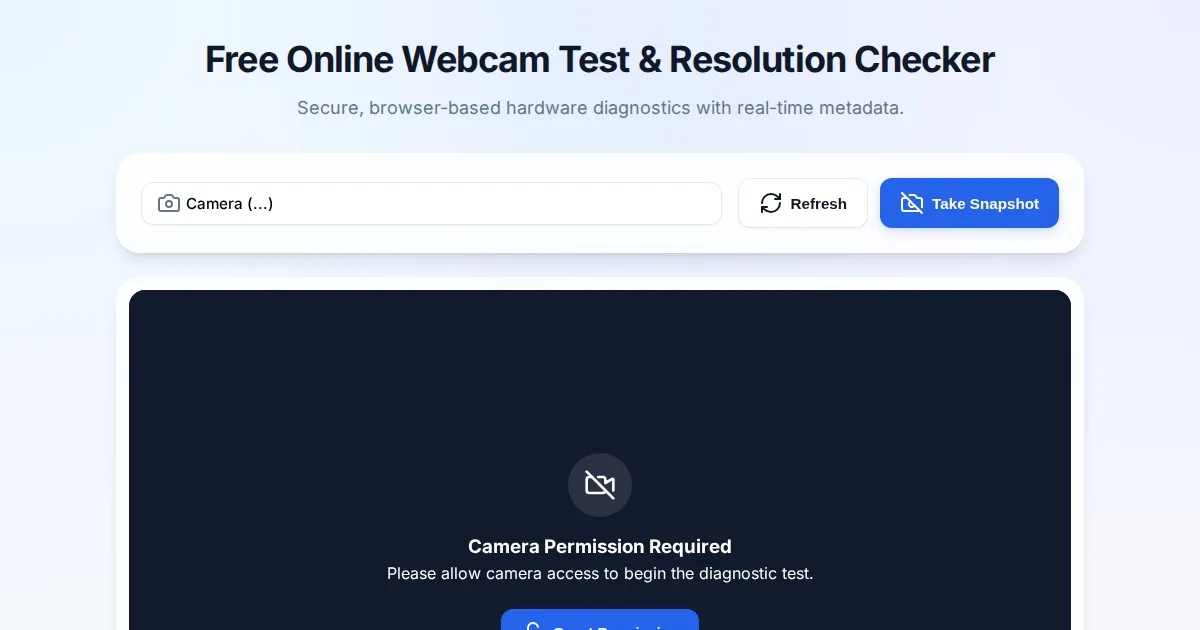Click the circular arrows refresh icon
Viewport: 1200px width, 630px height.
coord(771,203)
